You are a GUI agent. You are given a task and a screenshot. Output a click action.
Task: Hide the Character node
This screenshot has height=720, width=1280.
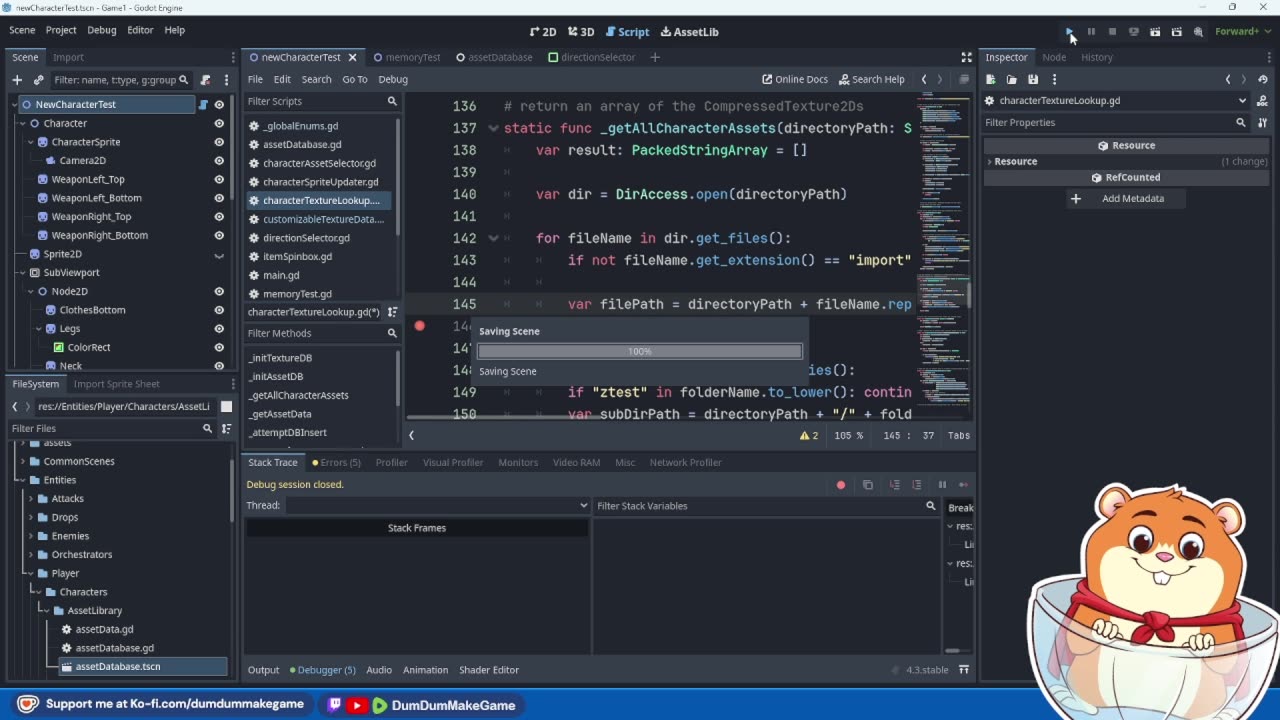(x=219, y=123)
